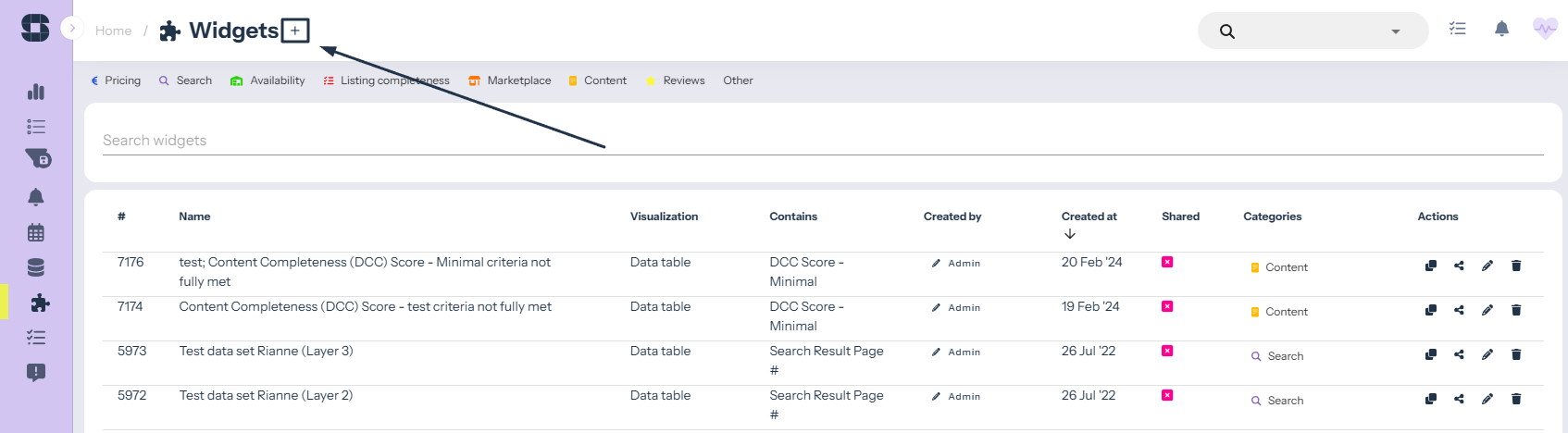Sort by Created at column arrow
The image size is (1568, 433).
tap(1070, 234)
